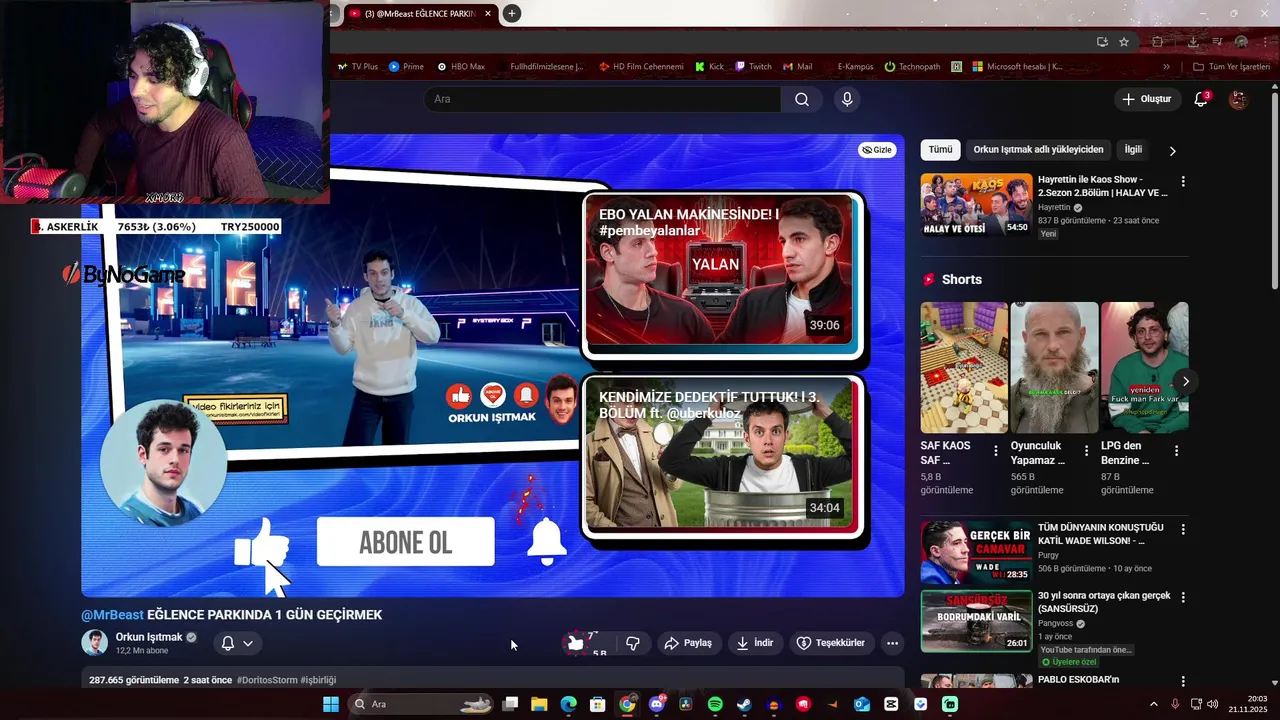Toggle the Orkun Işıtmak subscription notification bell

[x=228, y=643]
